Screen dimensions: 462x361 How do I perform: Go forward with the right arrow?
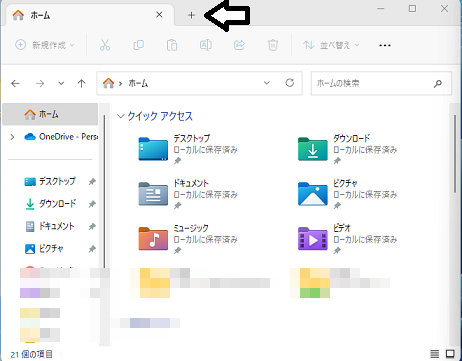40,83
